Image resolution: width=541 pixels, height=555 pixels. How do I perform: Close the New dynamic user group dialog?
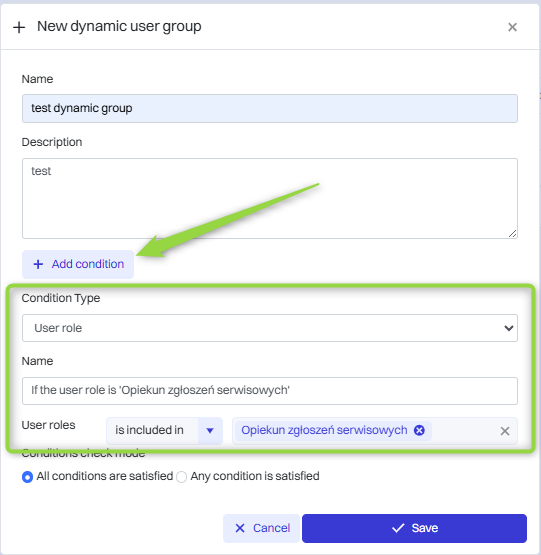click(512, 27)
